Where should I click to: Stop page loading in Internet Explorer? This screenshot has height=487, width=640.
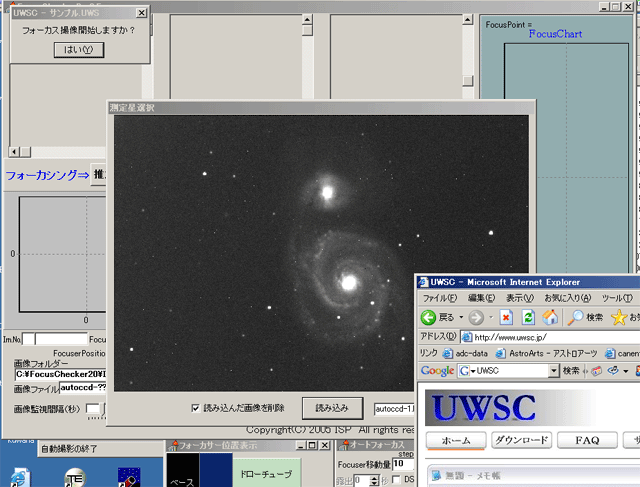click(506, 318)
